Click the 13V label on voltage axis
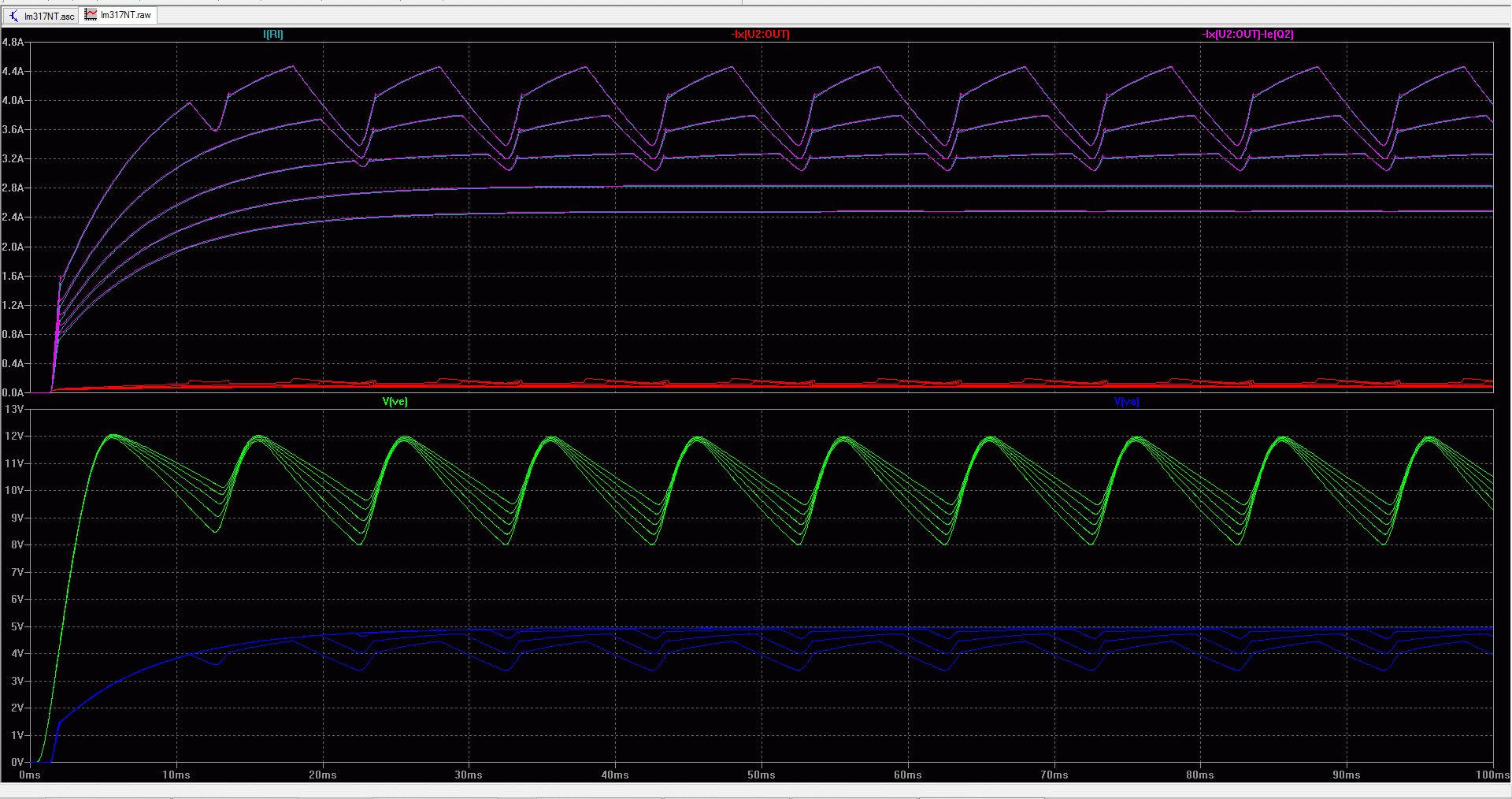 [x=15, y=409]
